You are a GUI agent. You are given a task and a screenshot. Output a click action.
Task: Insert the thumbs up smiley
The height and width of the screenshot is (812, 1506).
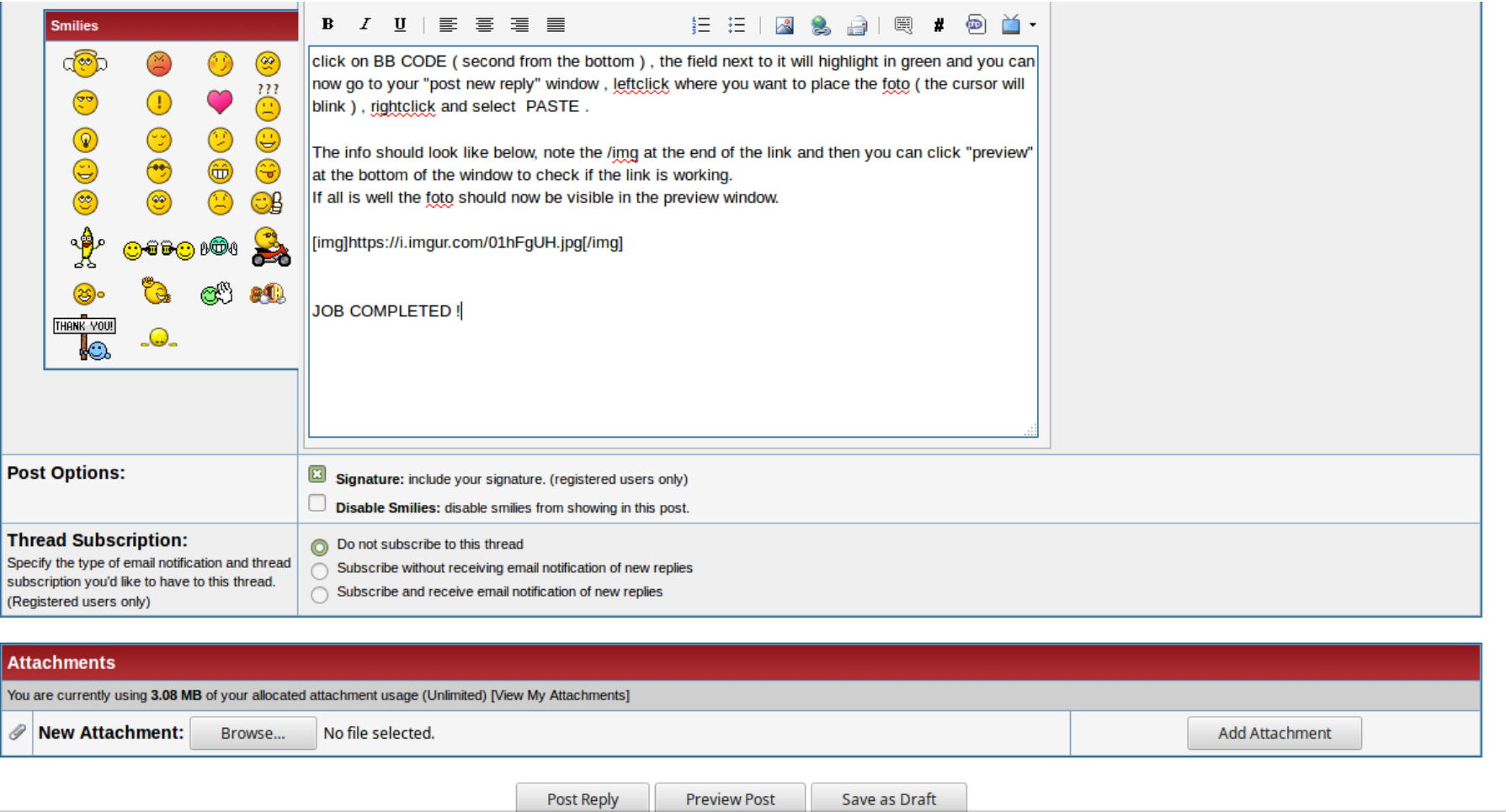tap(267, 202)
